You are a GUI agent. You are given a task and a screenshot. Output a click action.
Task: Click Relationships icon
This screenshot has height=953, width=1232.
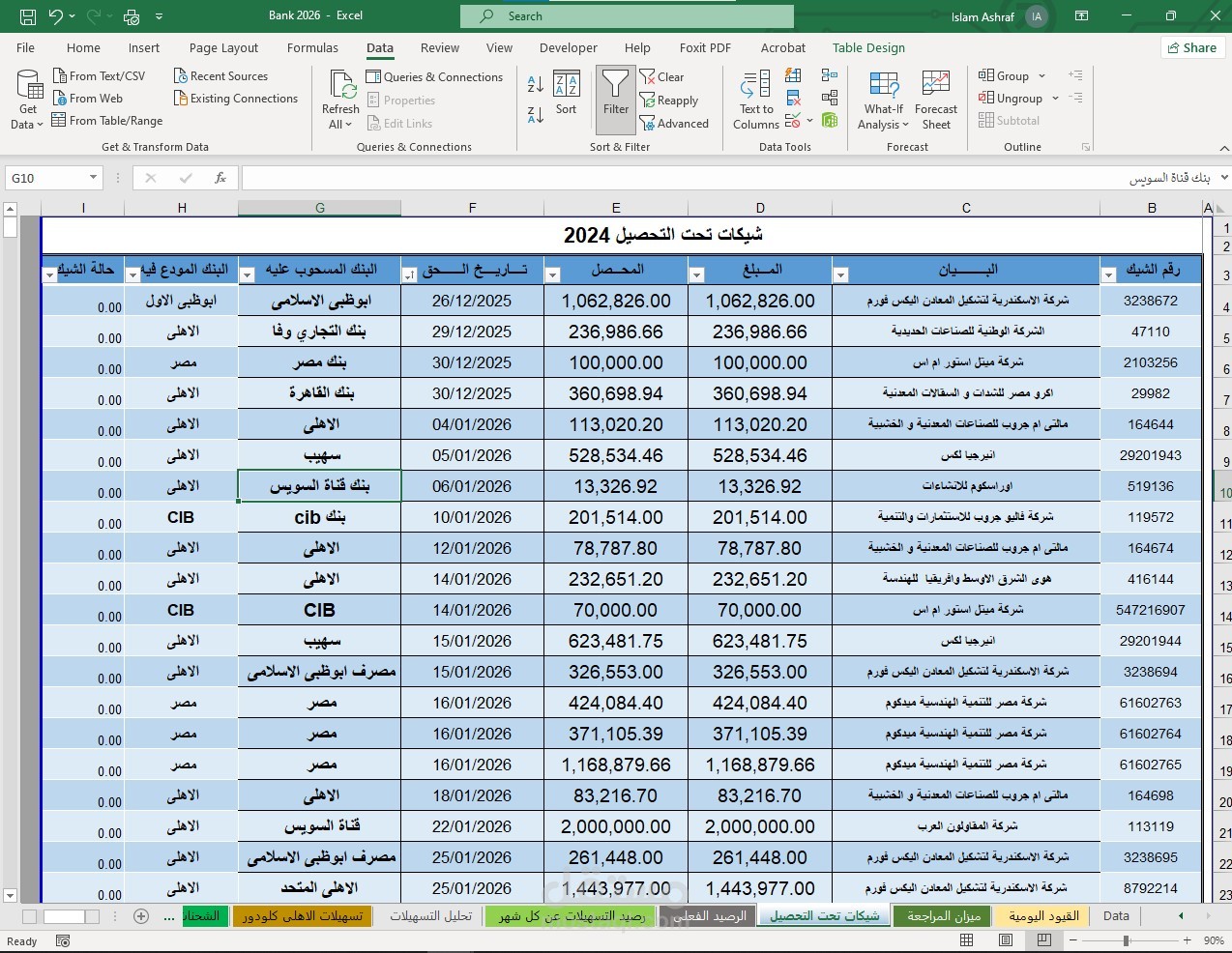point(830,98)
